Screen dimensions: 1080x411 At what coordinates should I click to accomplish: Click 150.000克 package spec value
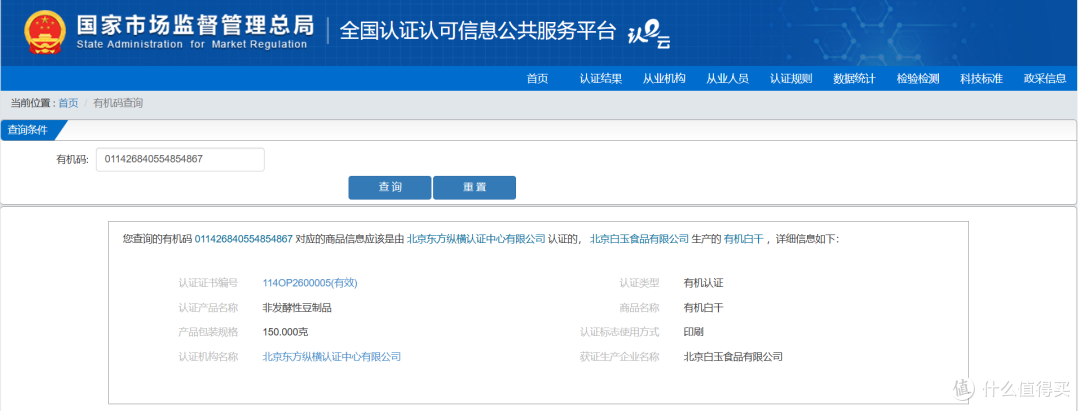click(285, 333)
